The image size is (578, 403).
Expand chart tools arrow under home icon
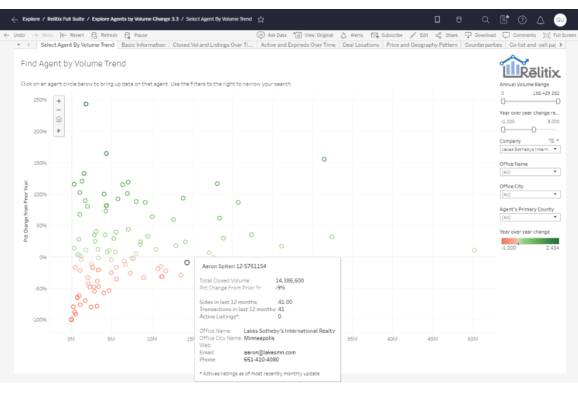click(x=59, y=131)
